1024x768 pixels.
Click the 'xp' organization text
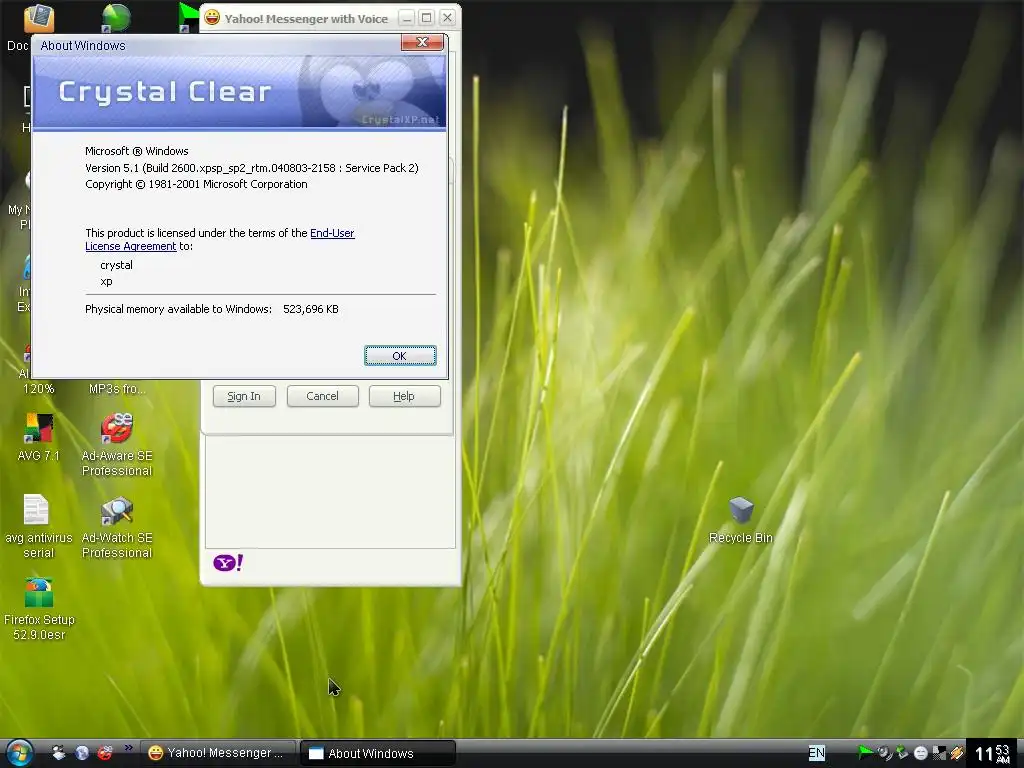click(106, 281)
